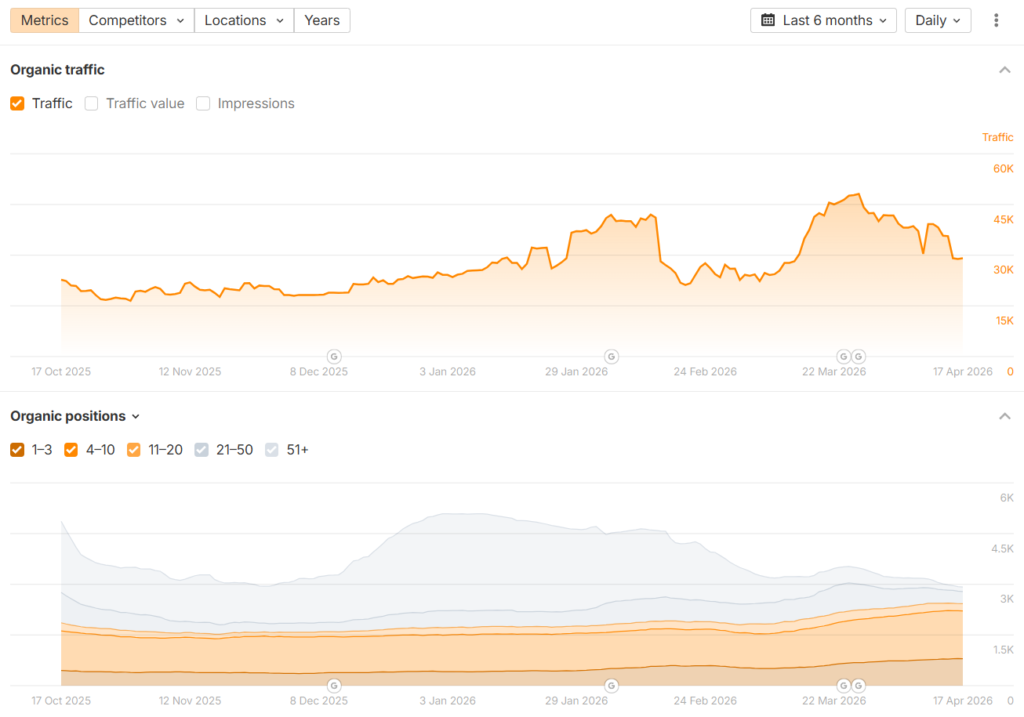Click the calendar icon in the date range selector

click(x=768, y=20)
